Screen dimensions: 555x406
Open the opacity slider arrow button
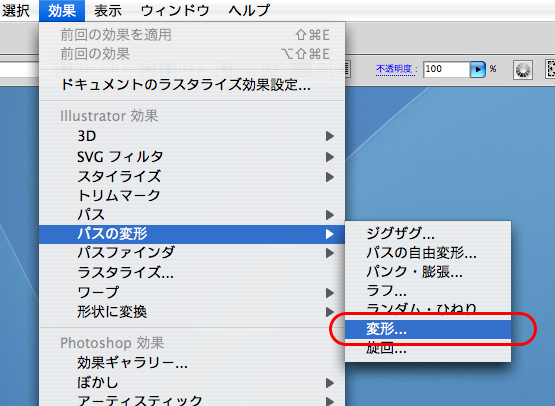tap(477, 69)
